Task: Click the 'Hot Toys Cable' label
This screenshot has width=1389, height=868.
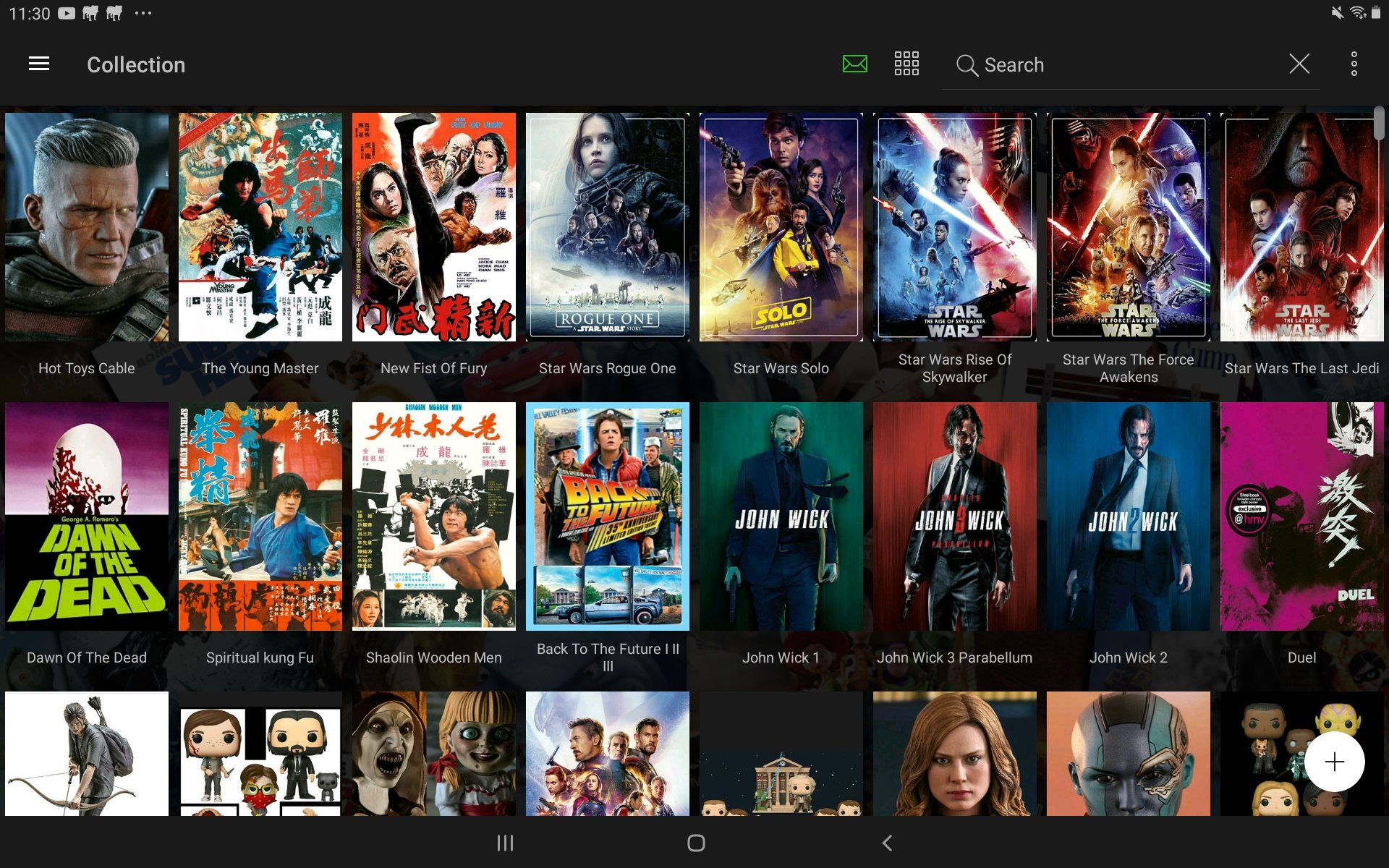Action: [x=87, y=368]
